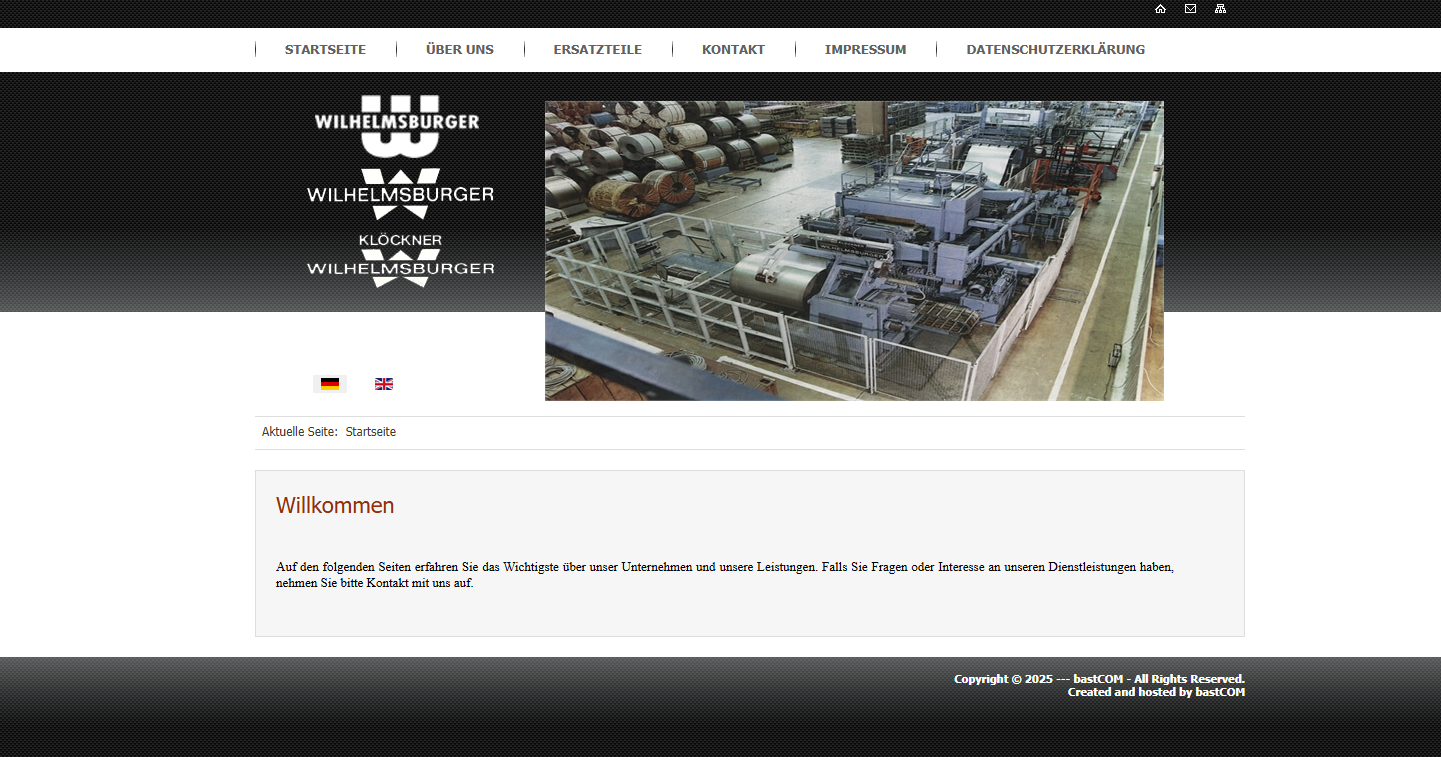This screenshot has width=1441, height=769.
Task: Switch language using the German flag
Action: [330, 384]
